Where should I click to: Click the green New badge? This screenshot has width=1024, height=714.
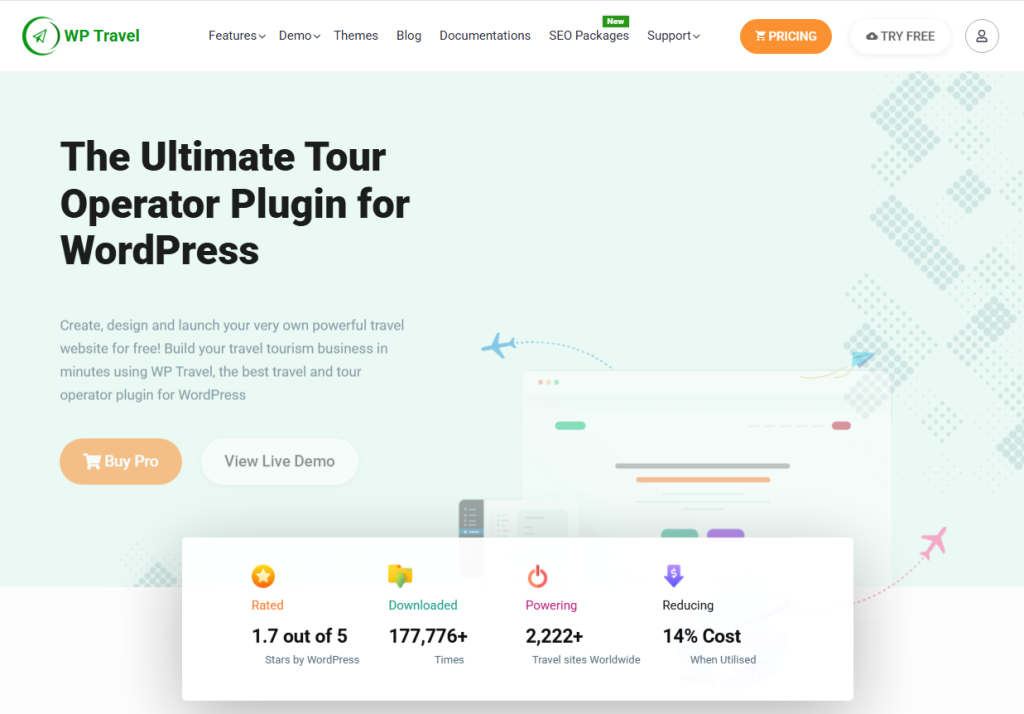[x=615, y=21]
